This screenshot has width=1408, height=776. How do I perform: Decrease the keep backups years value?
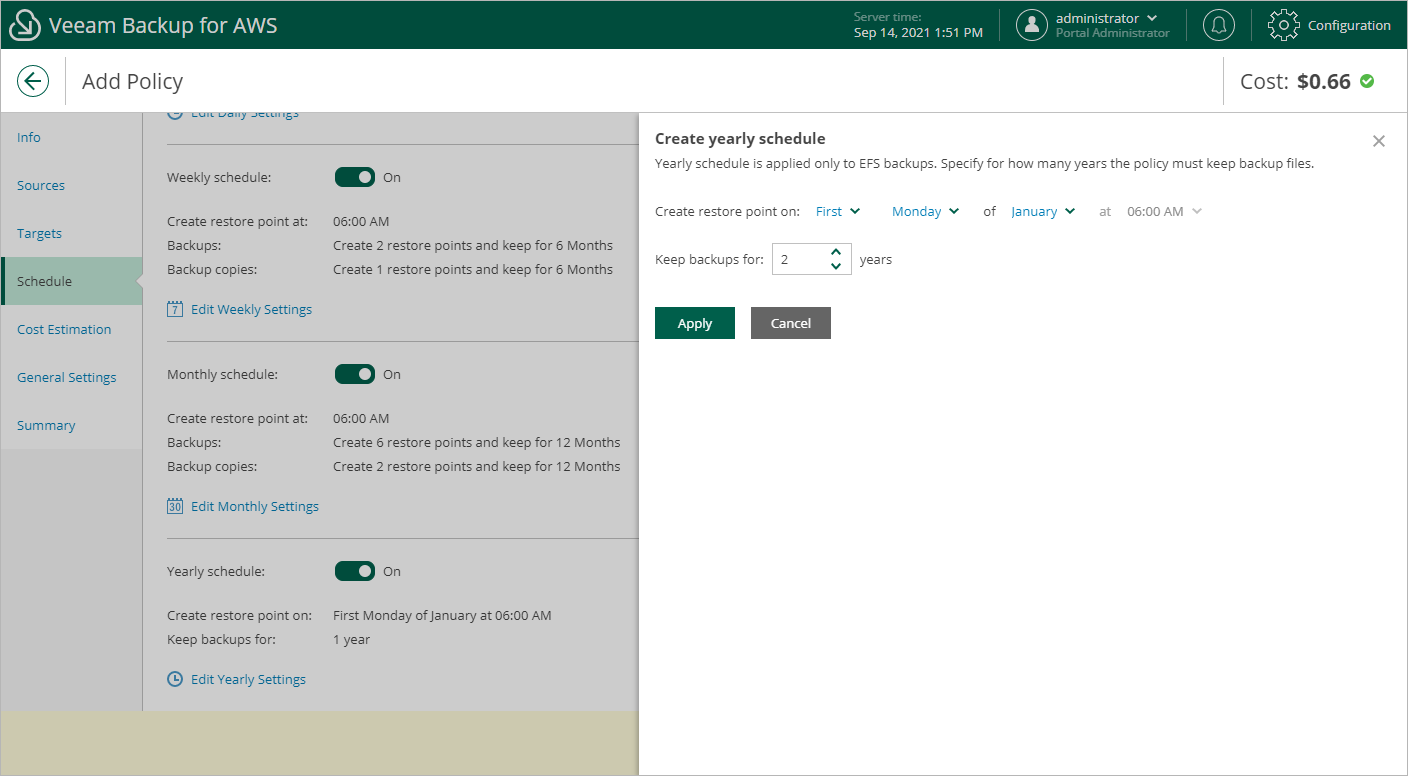[836, 266]
